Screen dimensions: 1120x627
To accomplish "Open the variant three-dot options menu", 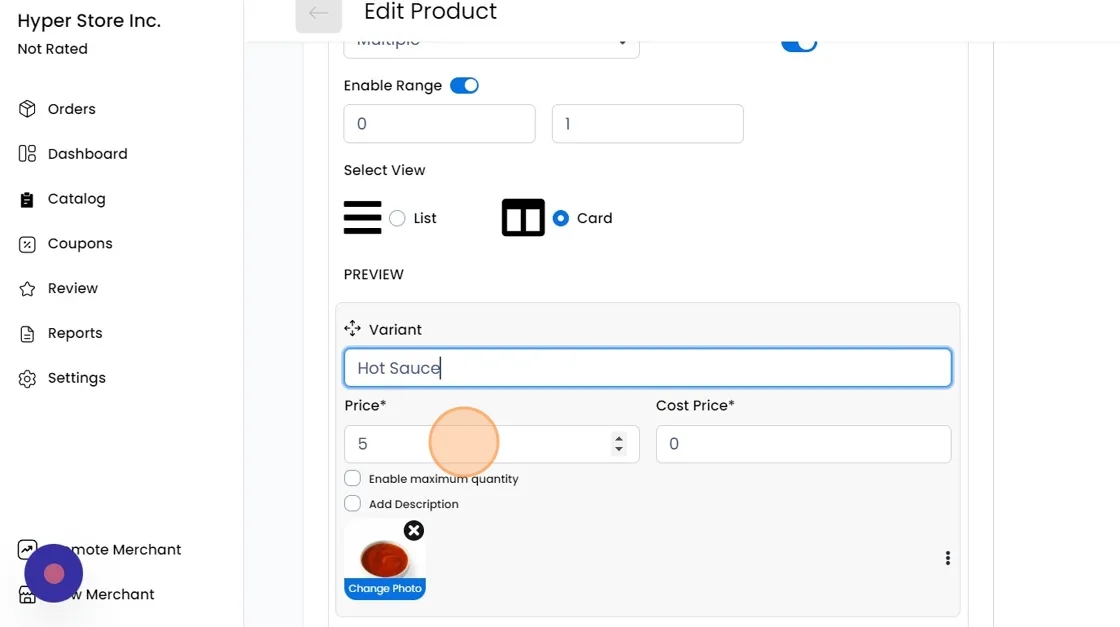I will pos(947,558).
